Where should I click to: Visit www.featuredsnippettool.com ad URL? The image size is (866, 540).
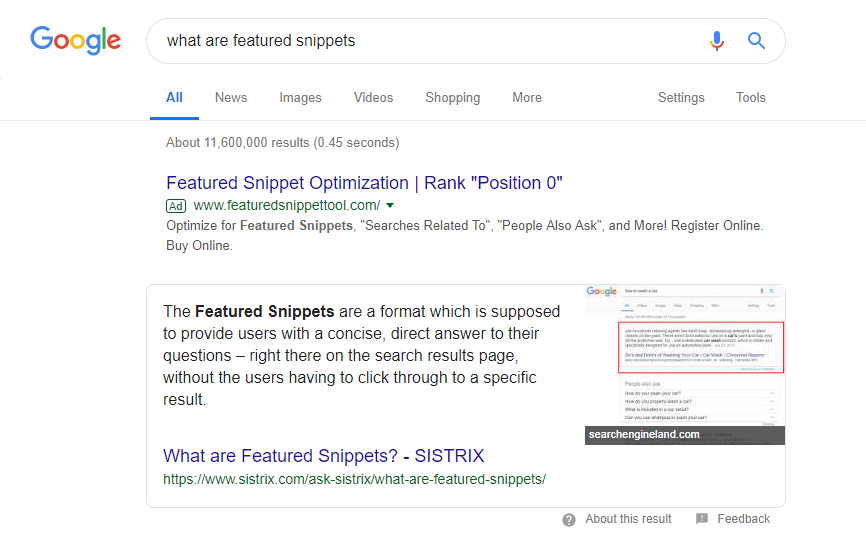point(287,205)
